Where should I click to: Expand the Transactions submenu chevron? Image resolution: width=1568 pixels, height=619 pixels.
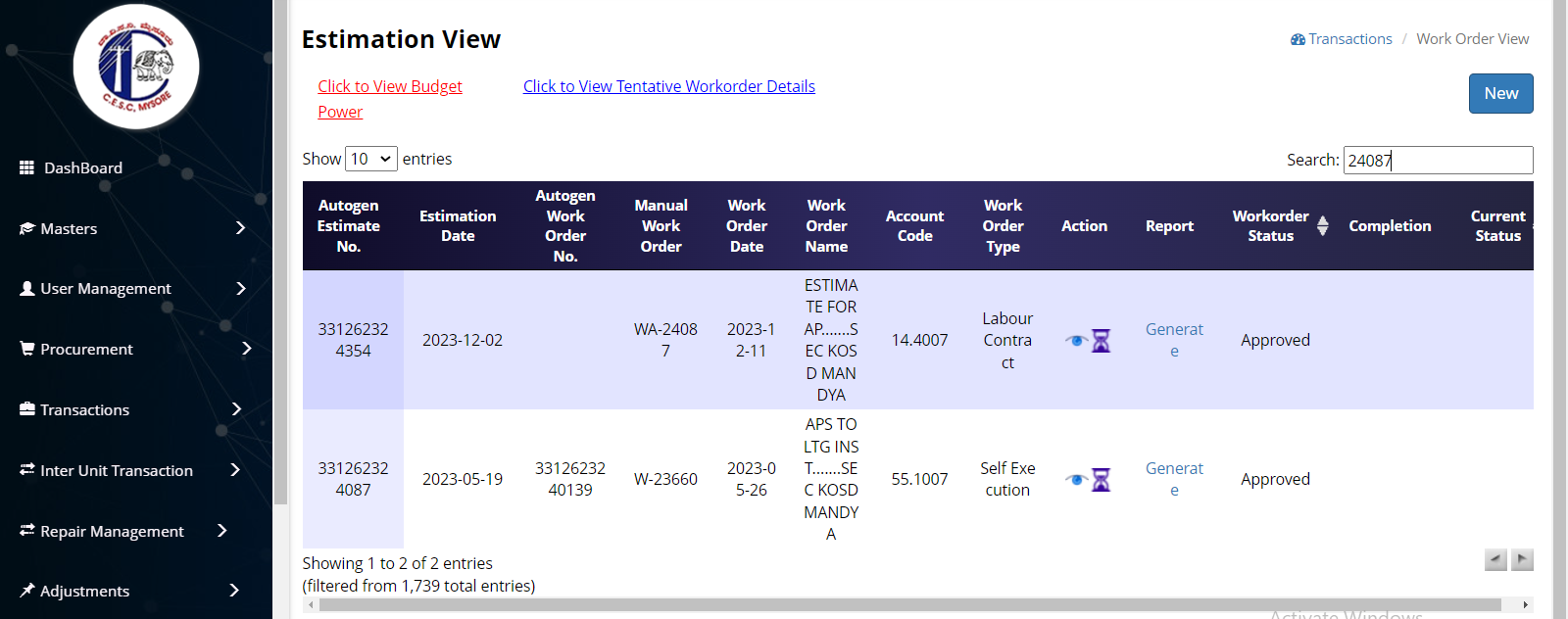236,409
